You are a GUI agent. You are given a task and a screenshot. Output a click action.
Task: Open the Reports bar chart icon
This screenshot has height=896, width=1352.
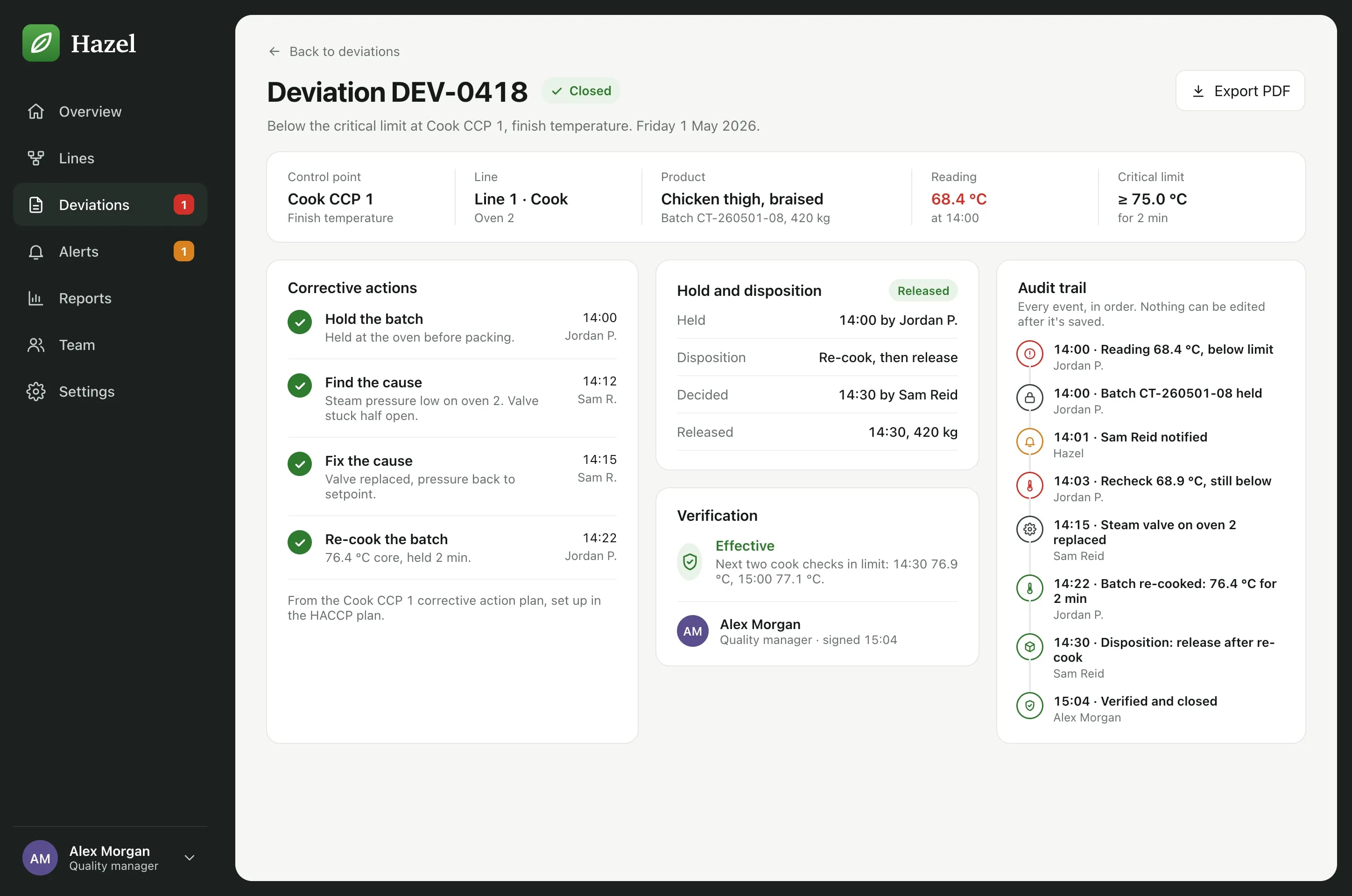36,298
